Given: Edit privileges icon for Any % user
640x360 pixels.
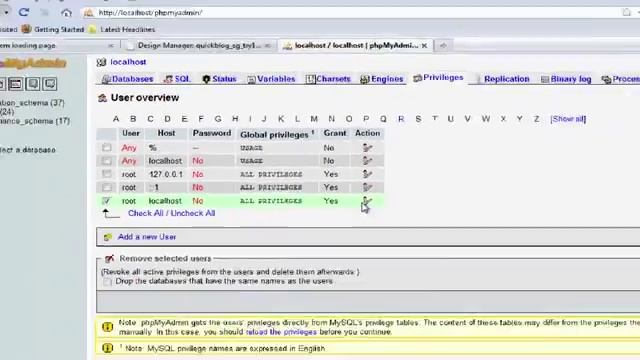Looking at the screenshot, I should point(367,148).
